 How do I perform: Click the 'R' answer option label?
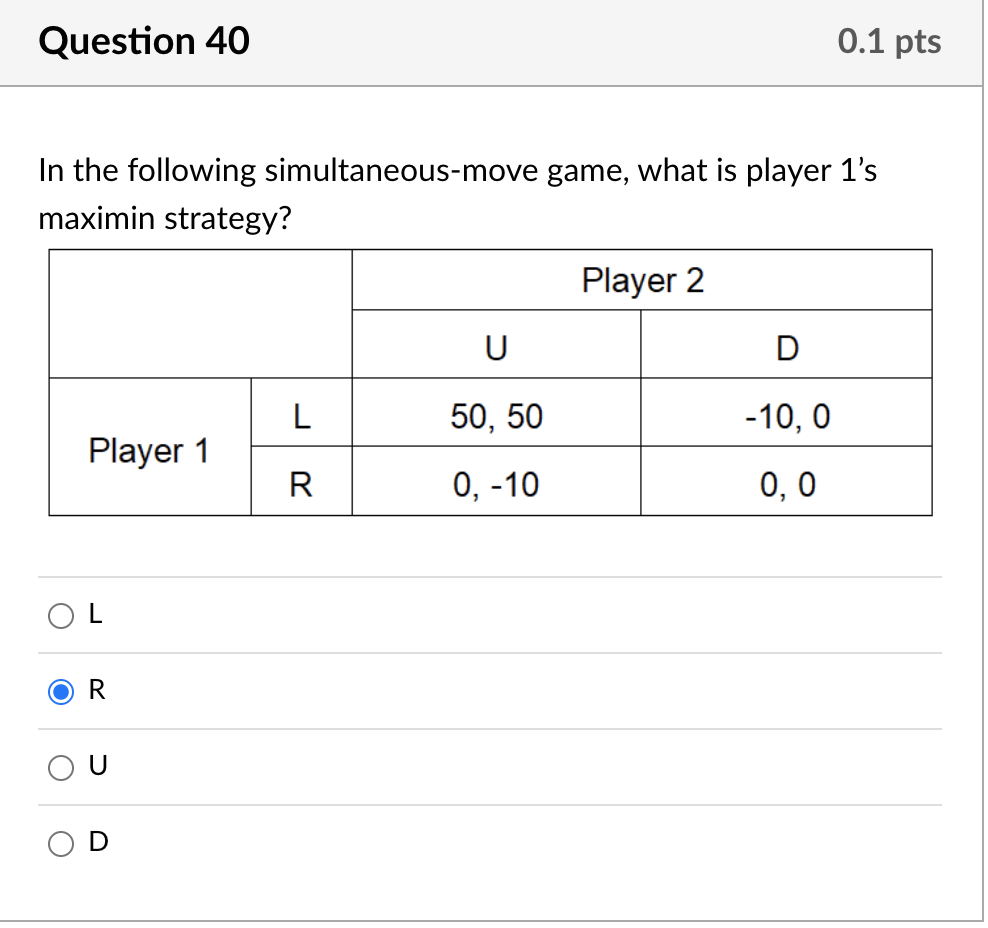97,690
